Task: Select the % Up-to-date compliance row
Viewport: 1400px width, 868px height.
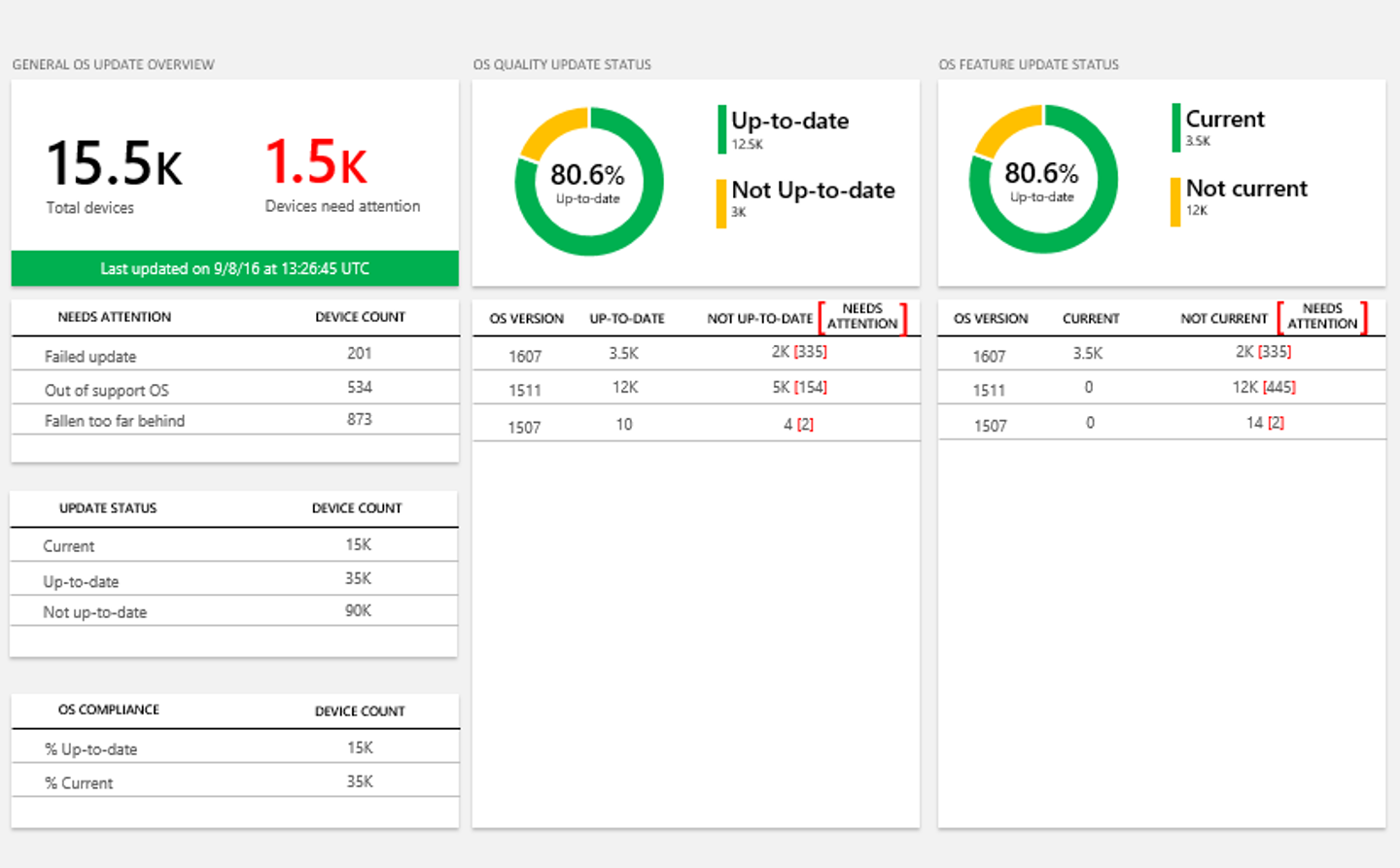Action: coord(234,747)
